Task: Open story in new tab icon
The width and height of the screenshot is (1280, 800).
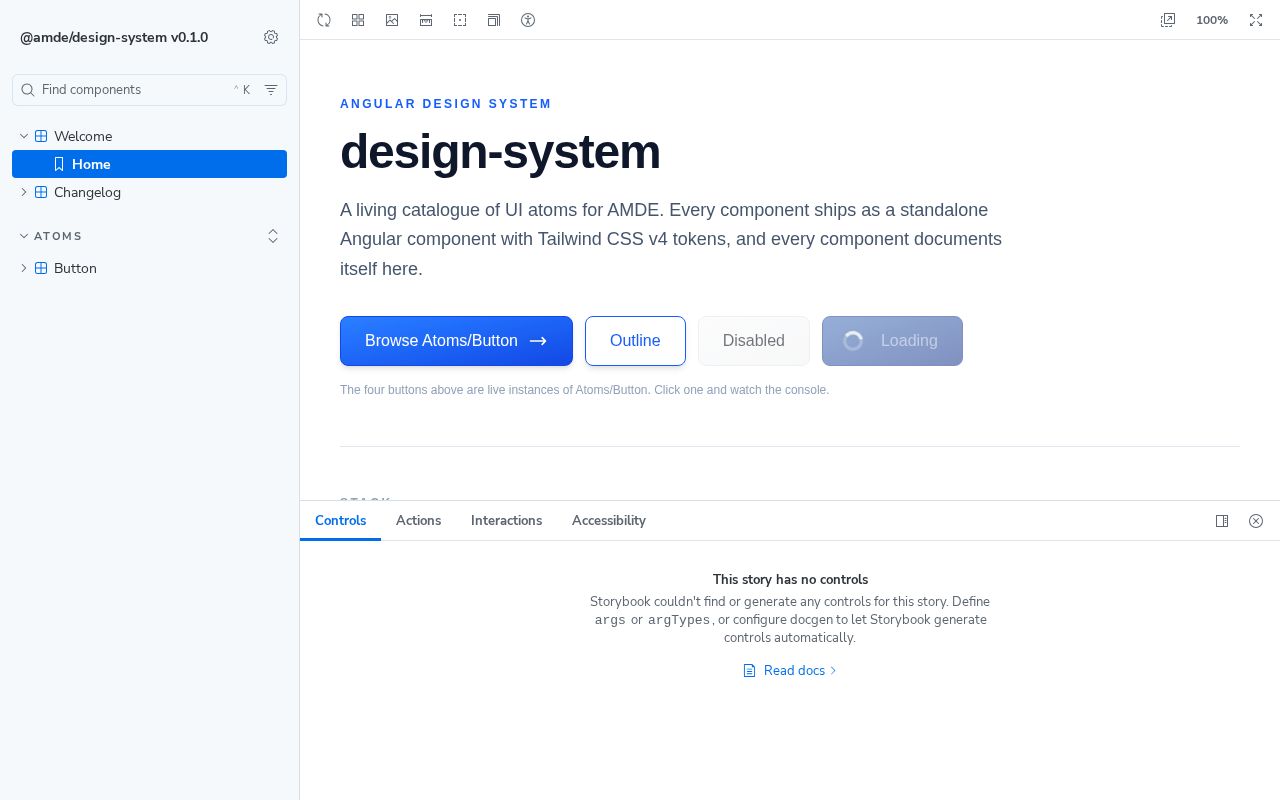Action: point(1168,20)
